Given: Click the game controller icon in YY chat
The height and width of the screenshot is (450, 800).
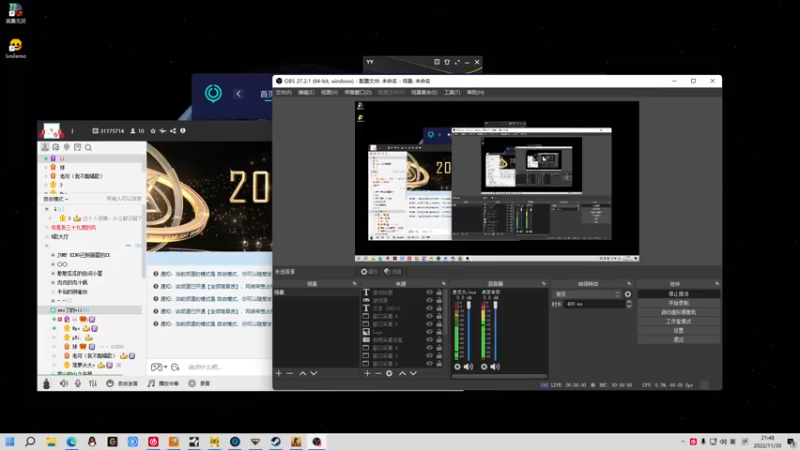Looking at the screenshot, I should pyautogui.click(x=156, y=367).
